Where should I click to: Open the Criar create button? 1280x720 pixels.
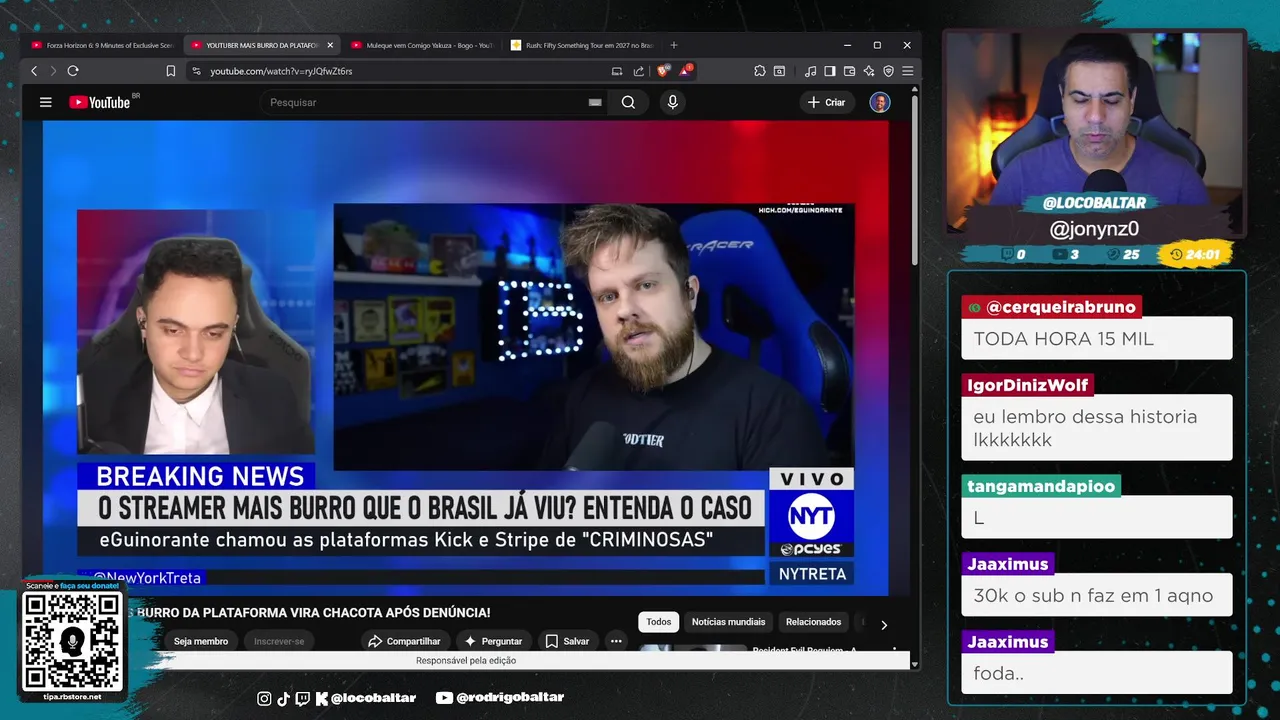tap(827, 102)
